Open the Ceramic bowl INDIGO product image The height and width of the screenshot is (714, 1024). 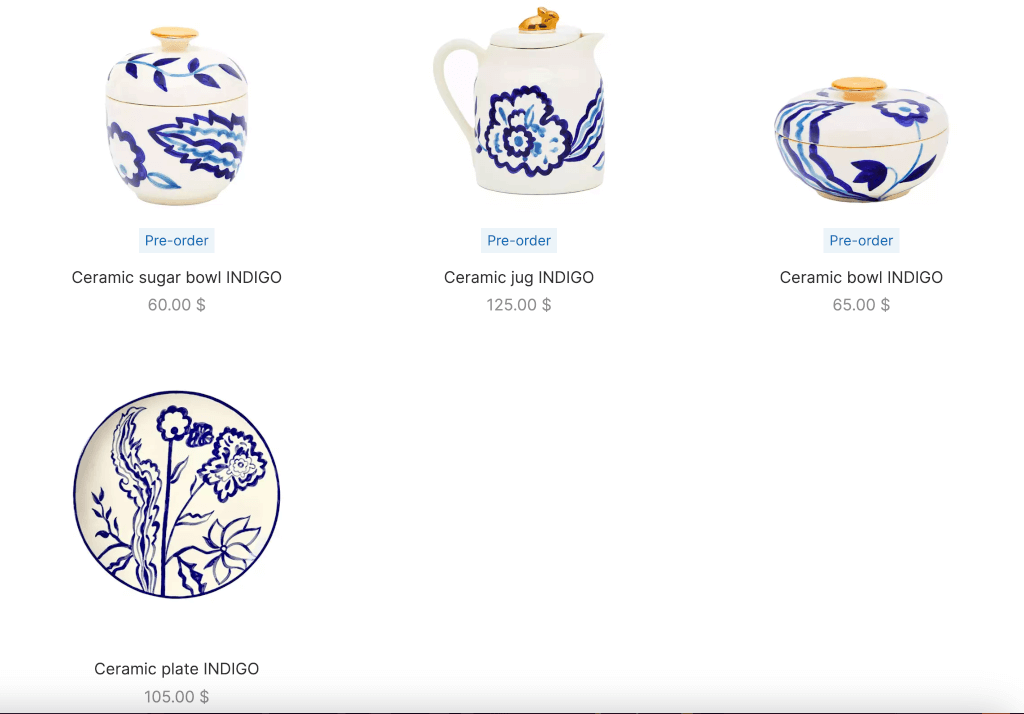(861, 139)
